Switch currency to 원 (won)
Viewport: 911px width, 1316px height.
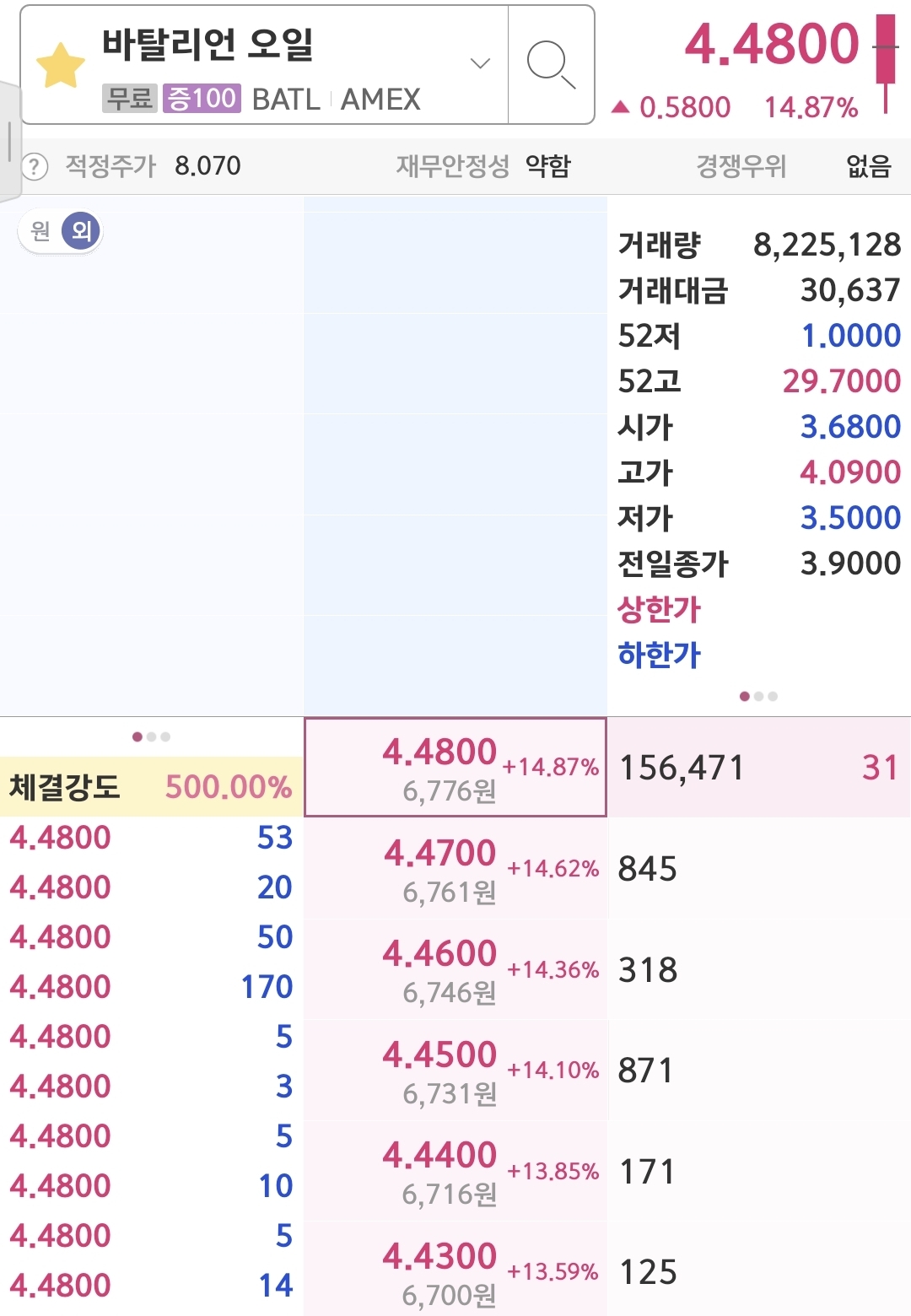[x=40, y=231]
